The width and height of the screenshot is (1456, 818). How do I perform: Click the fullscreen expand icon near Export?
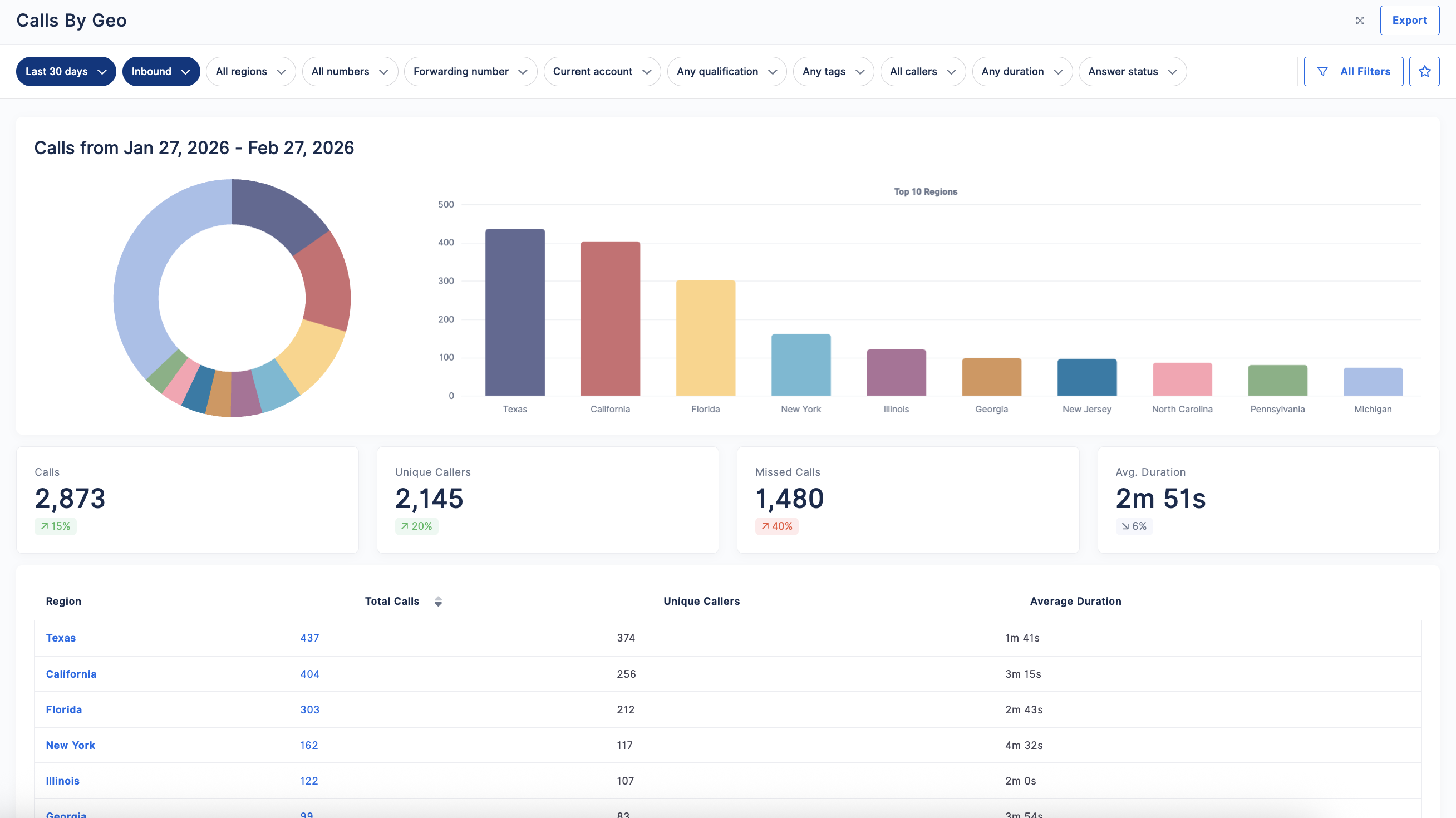1360,21
